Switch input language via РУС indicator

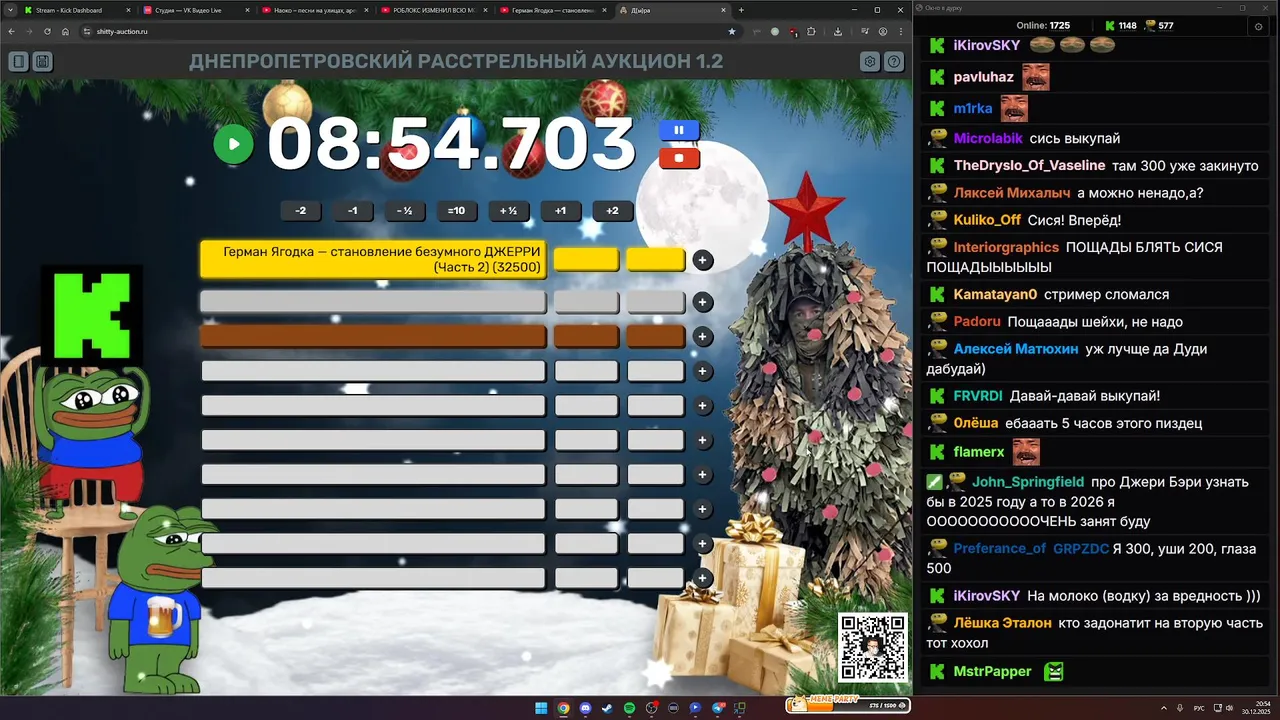point(1199,708)
